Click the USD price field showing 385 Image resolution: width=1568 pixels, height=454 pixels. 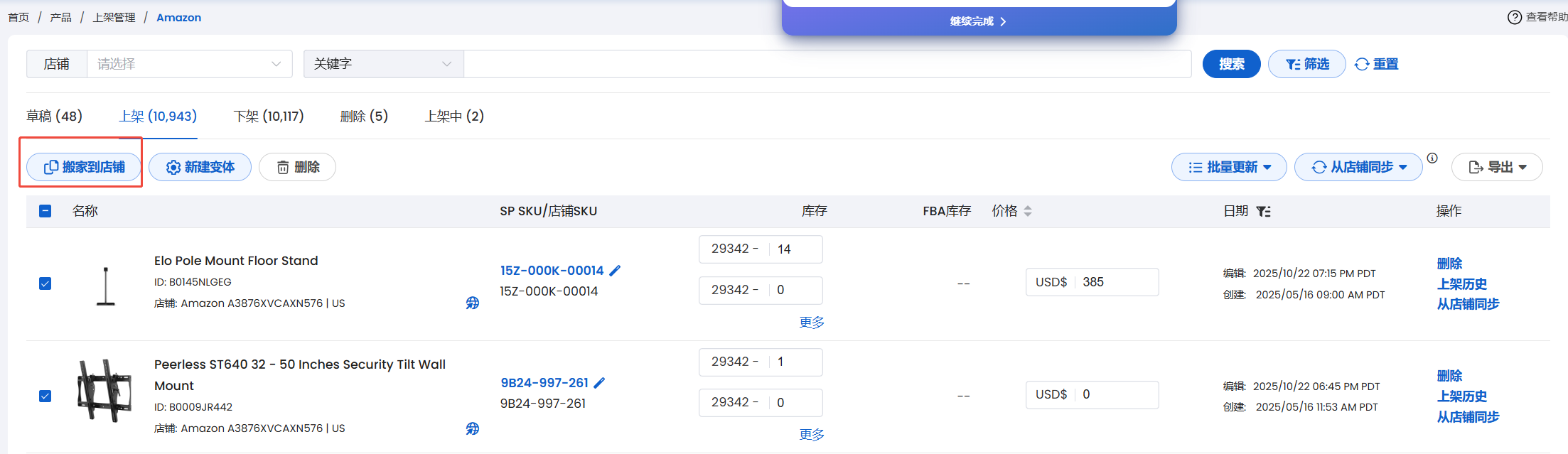click(1116, 282)
